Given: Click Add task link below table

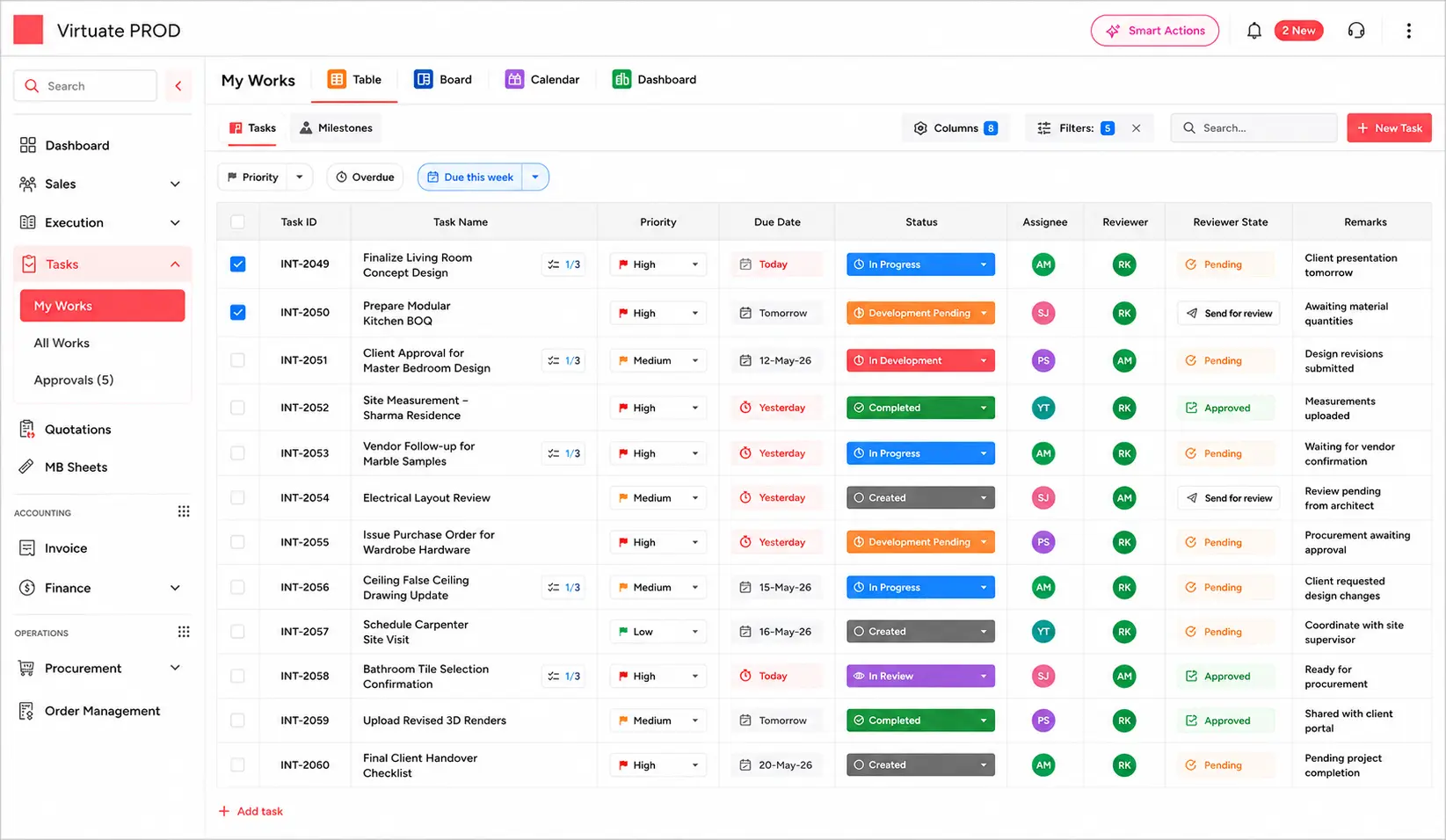Looking at the screenshot, I should point(251,812).
